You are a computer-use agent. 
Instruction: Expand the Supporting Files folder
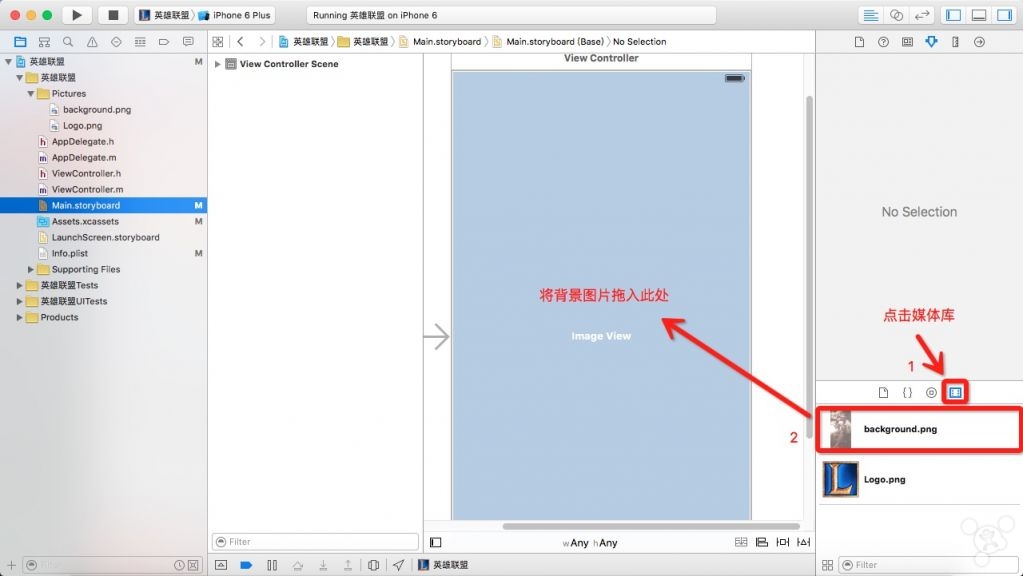coord(31,270)
